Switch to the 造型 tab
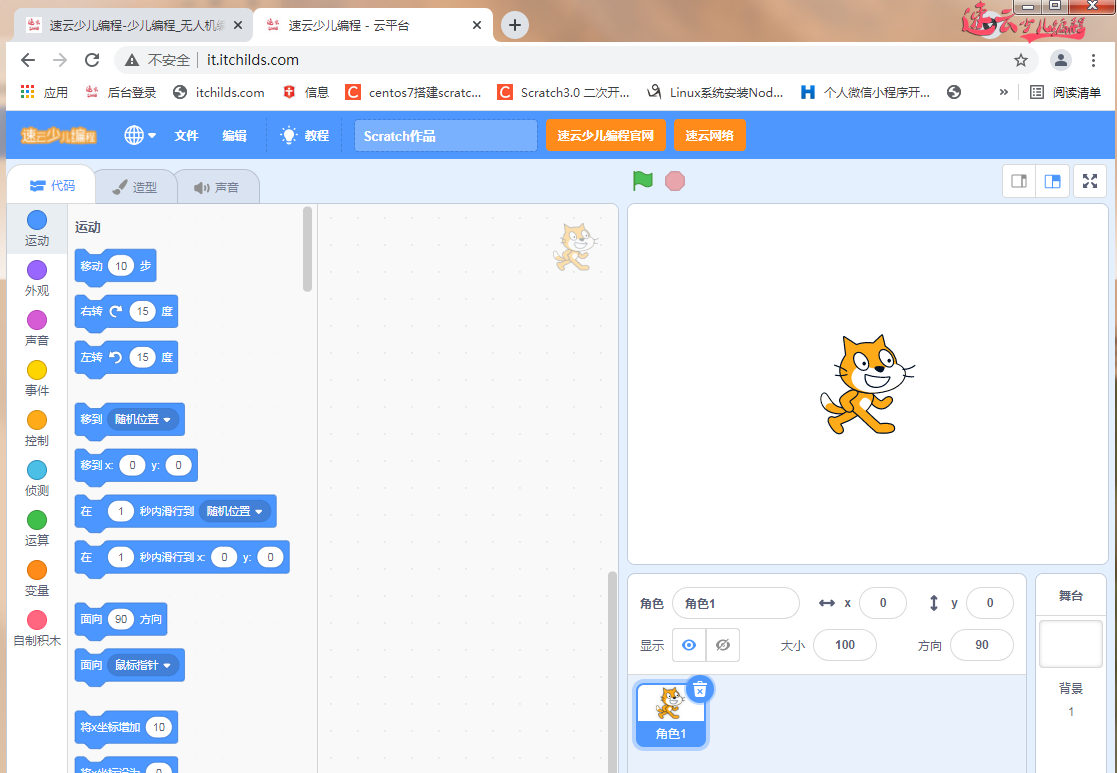The image size is (1117, 773). coord(135,187)
